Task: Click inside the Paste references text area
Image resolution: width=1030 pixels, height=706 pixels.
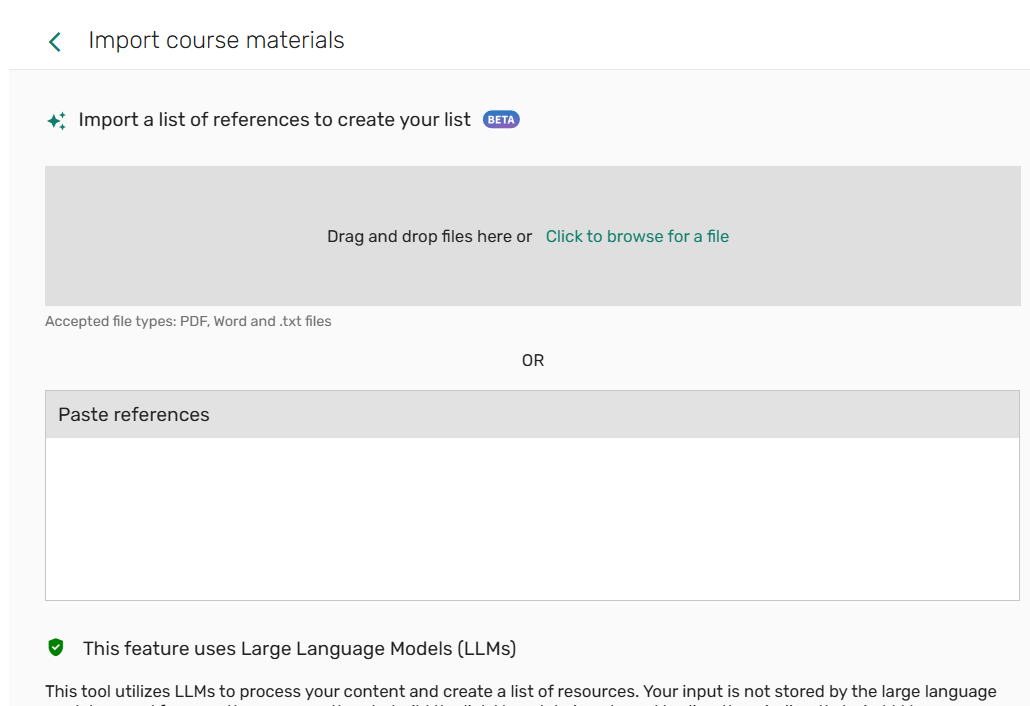Action: point(532,518)
